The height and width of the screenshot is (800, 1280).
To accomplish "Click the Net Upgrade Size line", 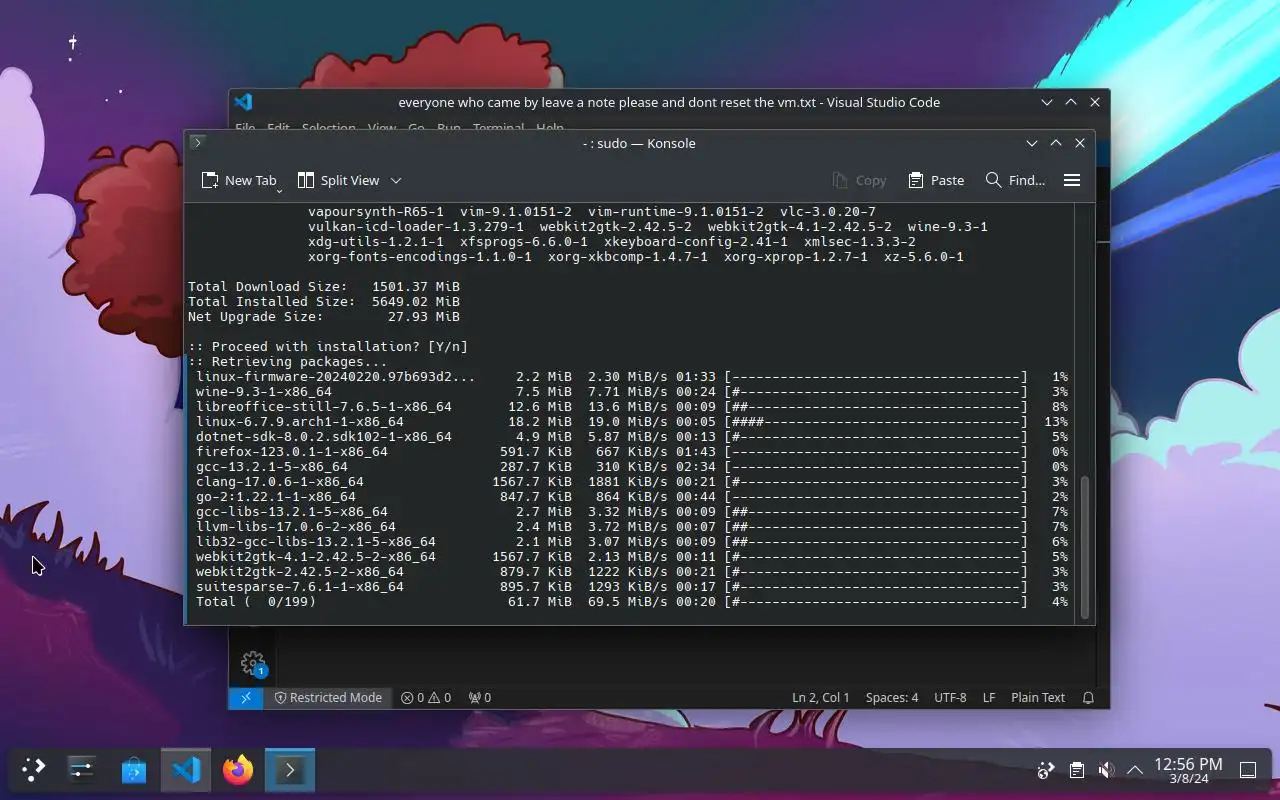I will [324, 317].
